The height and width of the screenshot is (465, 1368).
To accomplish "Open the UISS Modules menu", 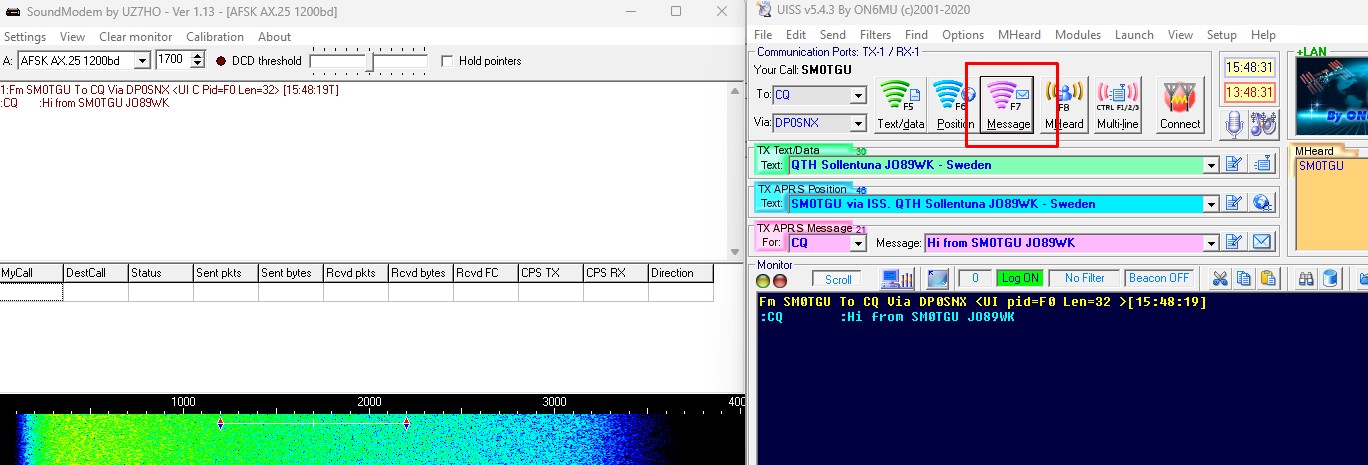I will point(1078,35).
